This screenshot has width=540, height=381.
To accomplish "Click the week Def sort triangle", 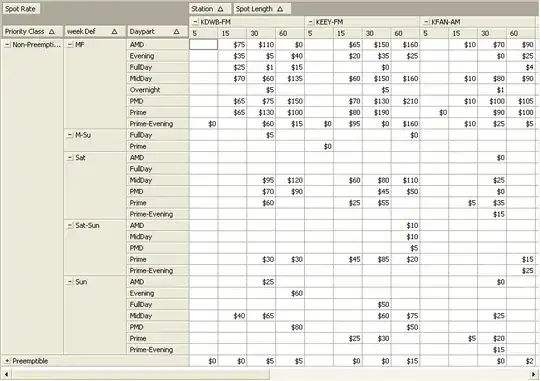I will [x=114, y=32].
